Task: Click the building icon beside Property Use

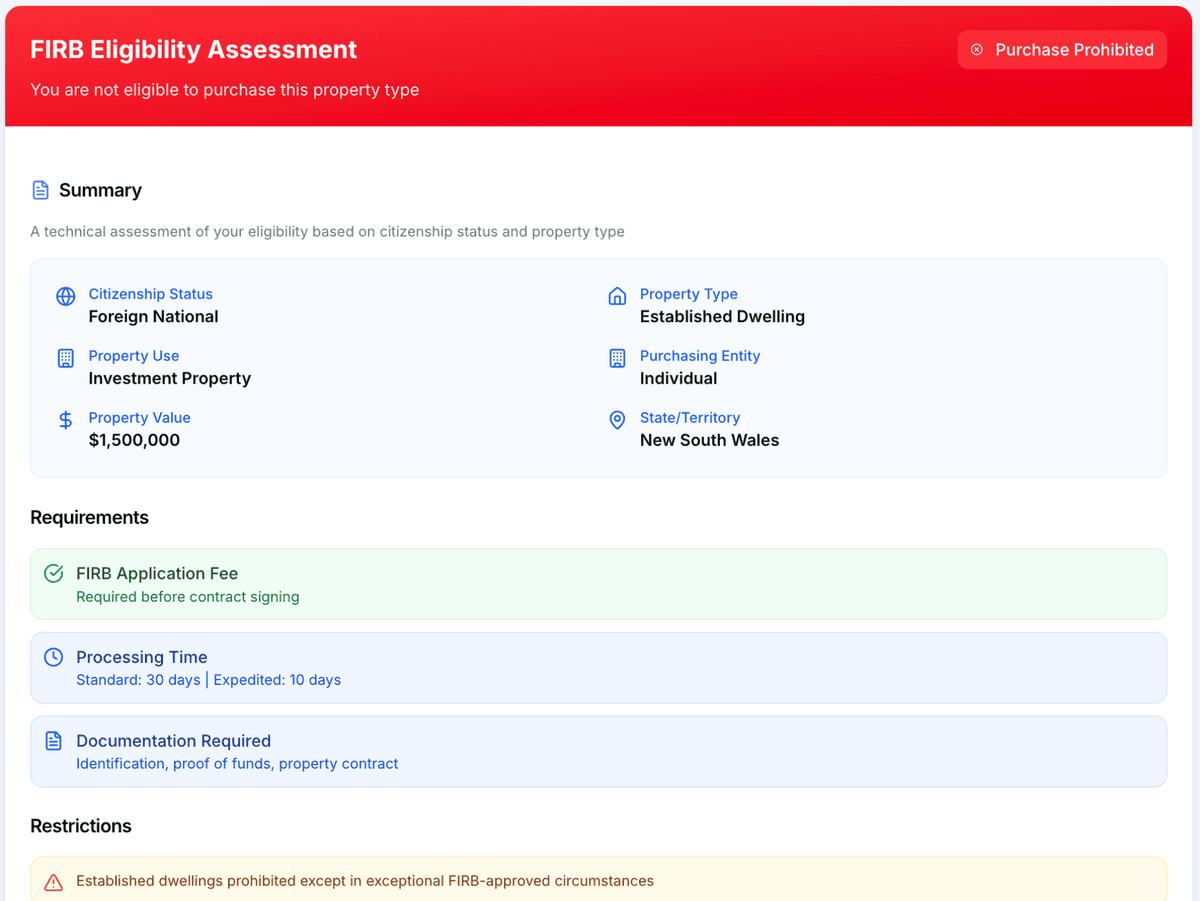Action: [x=66, y=358]
